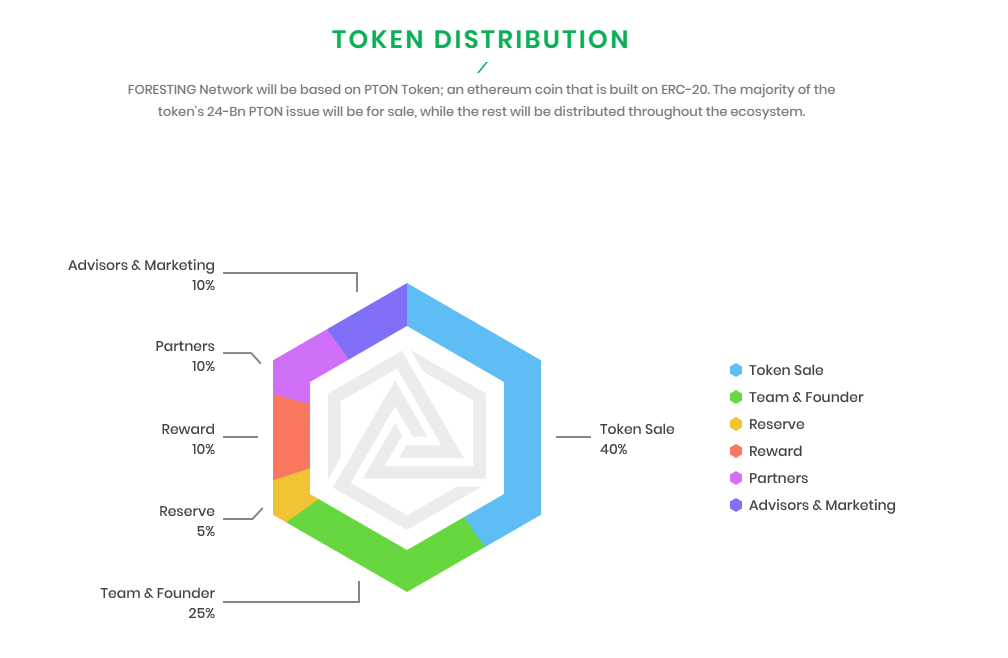The width and height of the screenshot is (1008, 658).
Task: Click the purple Advisors & Marketing legend hexagon
Action: (x=736, y=505)
